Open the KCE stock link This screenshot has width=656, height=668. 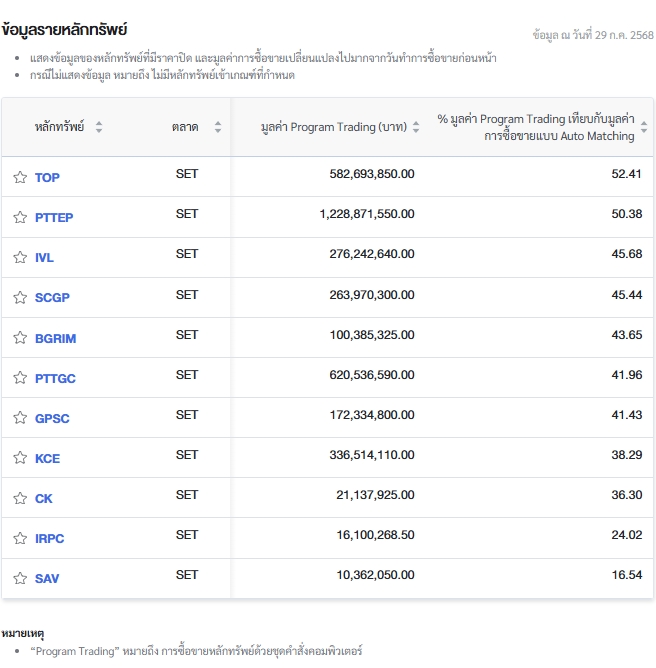point(47,458)
